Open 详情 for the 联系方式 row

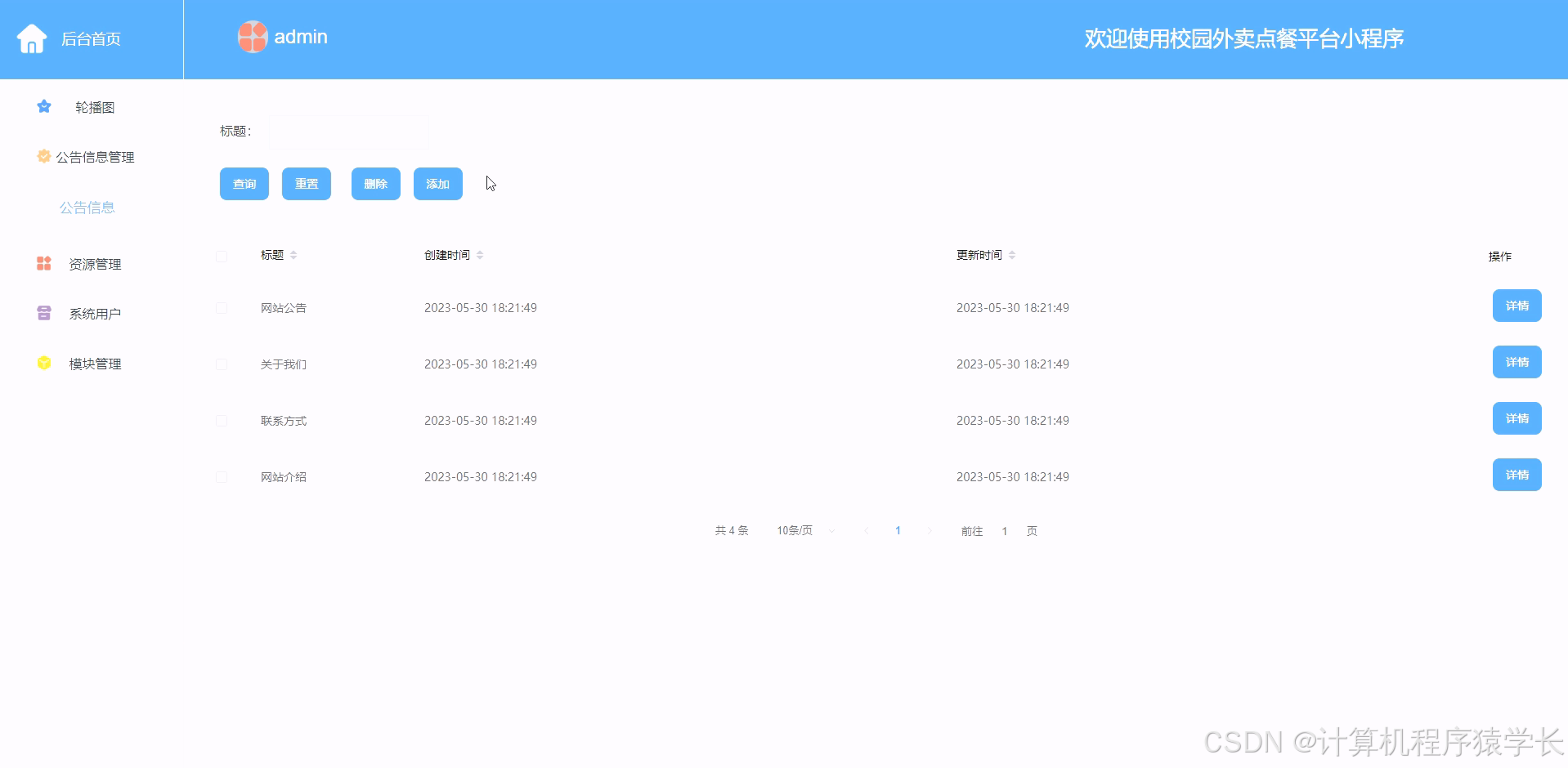1517,418
